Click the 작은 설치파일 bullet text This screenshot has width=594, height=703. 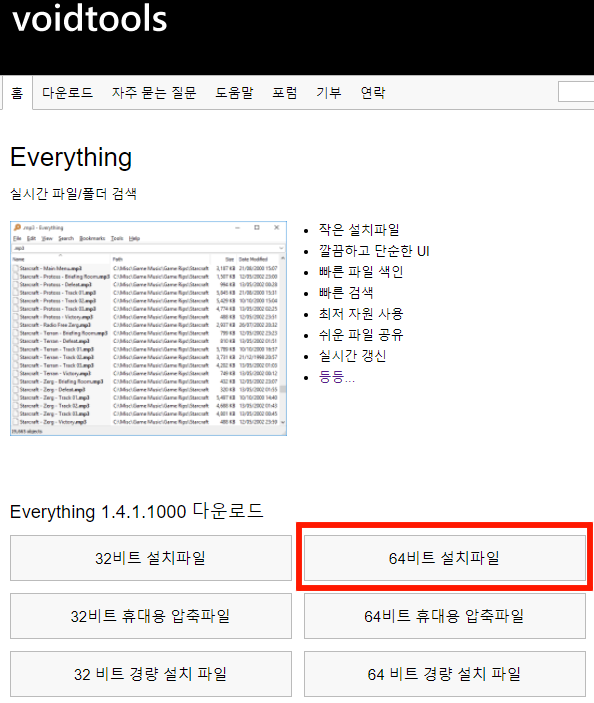pos(359,230)
